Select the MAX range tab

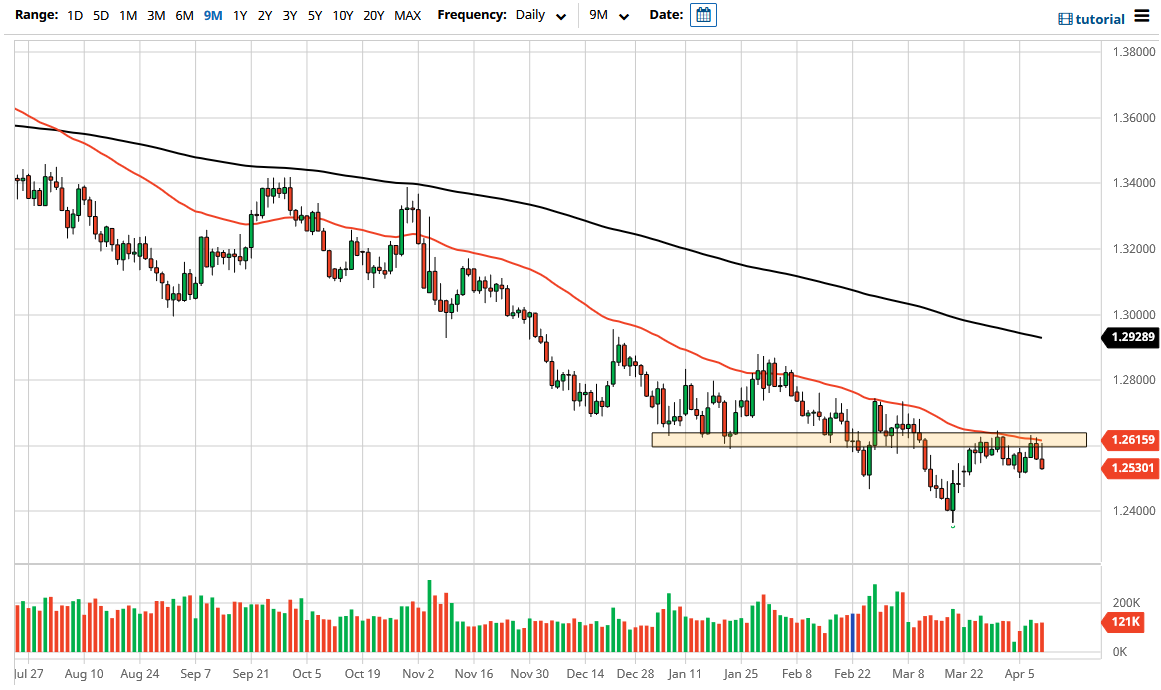407,15
